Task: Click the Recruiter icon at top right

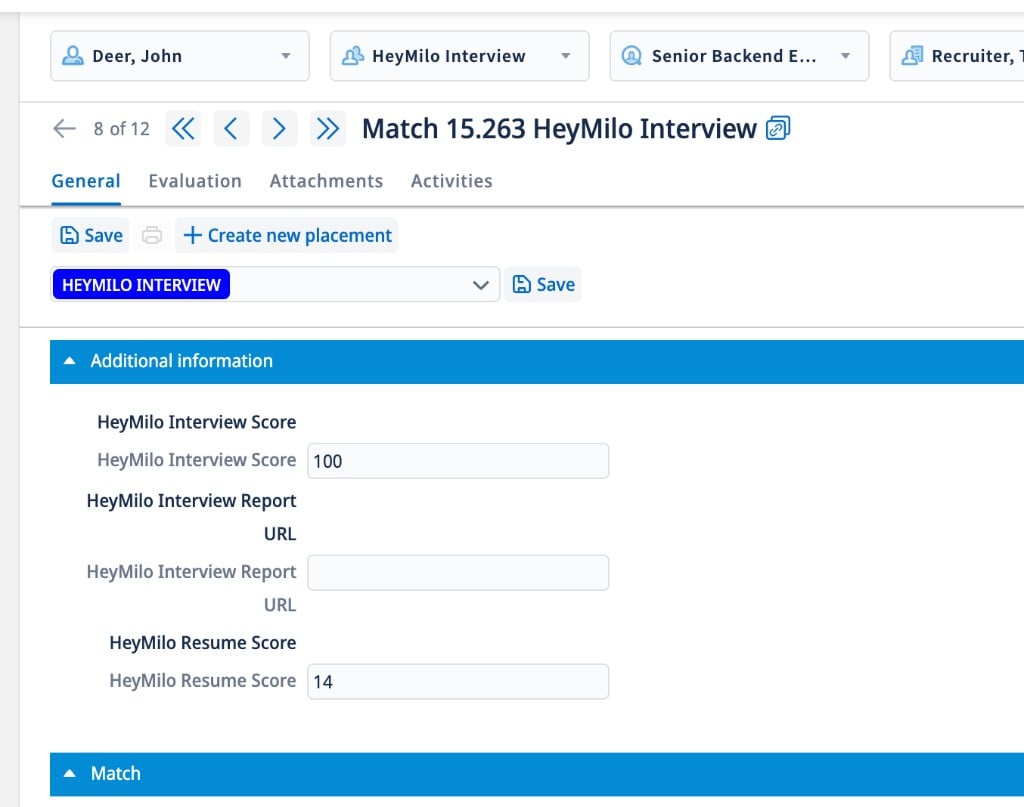Action: pyautogui.click(x=912, y=55)
